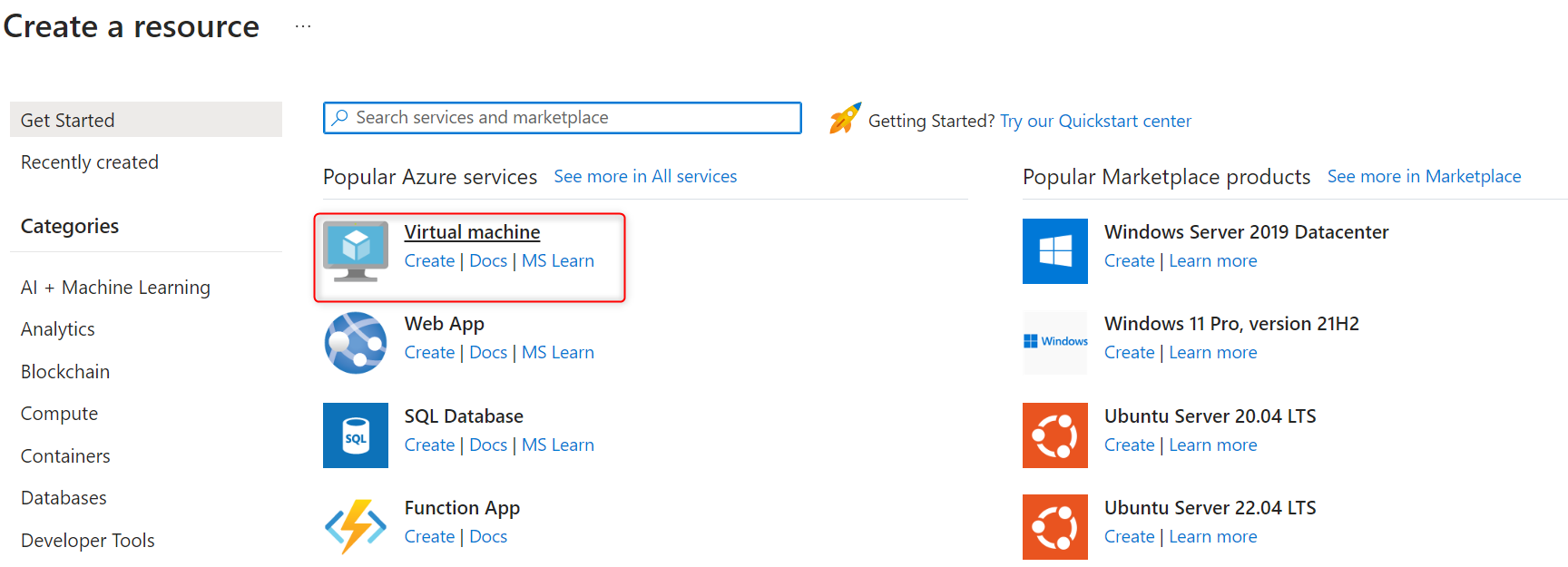Open the See more in Marketplace link
The height and width of the screenshot is (567, 1568).
point(1424,177)
